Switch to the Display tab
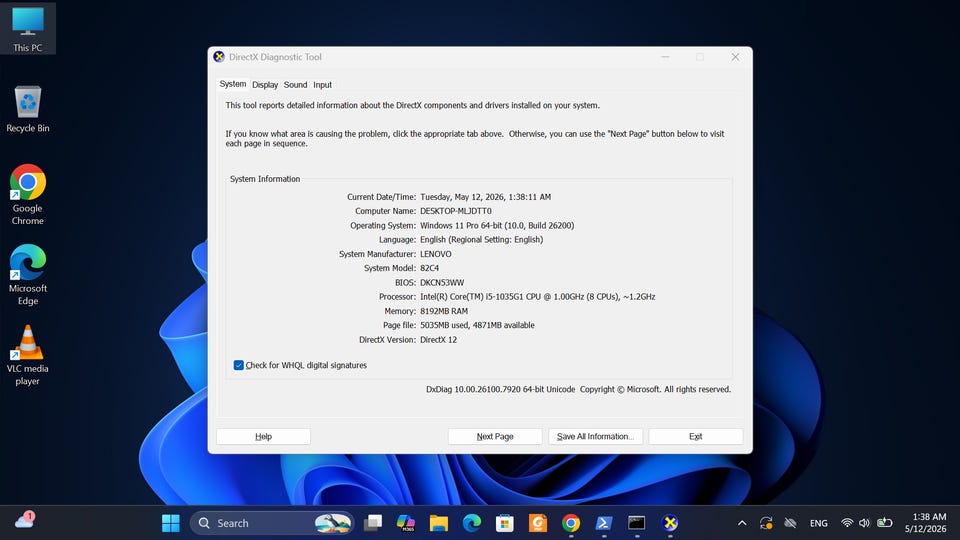960x540 pixels. [x=264, y=85]
